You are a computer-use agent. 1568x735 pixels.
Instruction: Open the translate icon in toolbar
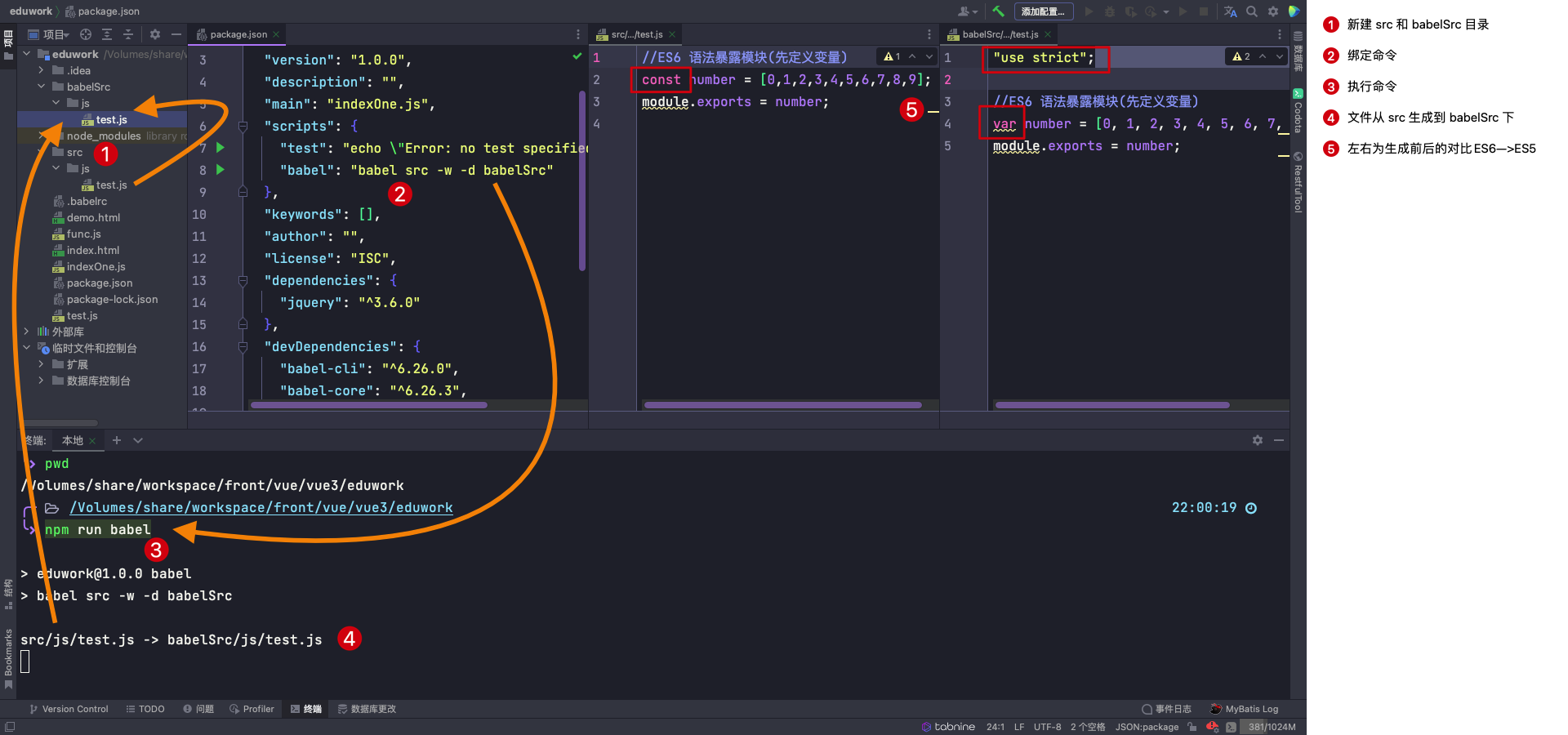click(x=1231, y=11)
